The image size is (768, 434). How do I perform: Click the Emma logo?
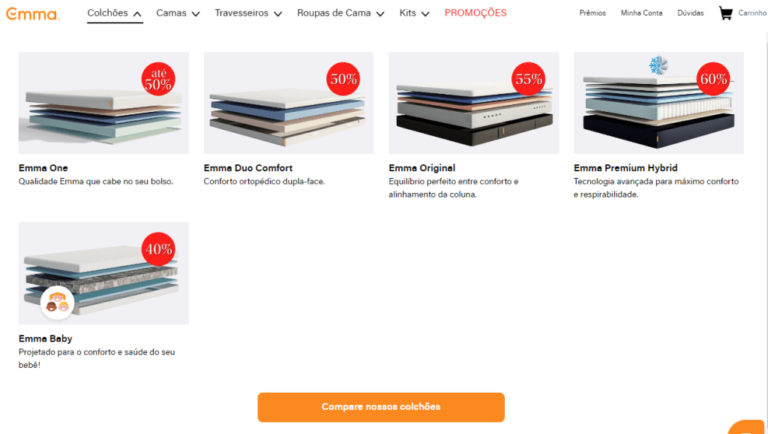(x=32, y=14)
